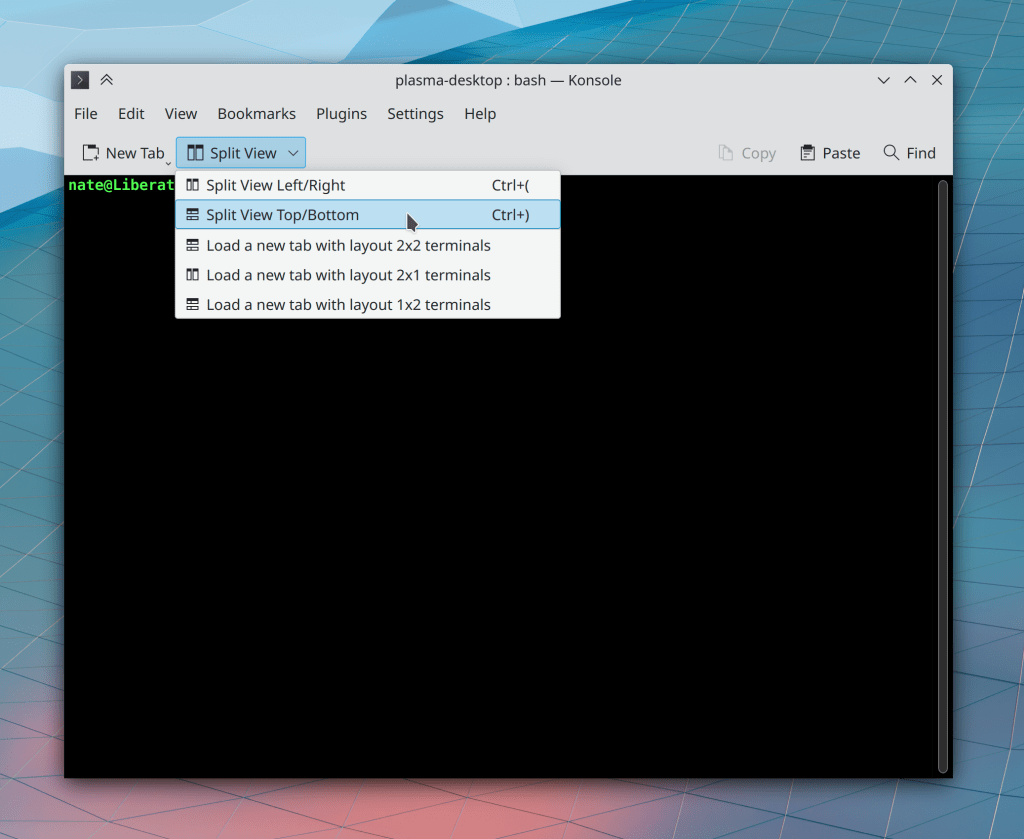The height and width of the screenshot is (839, 1024).
Task: Click the terminal vertical scrollbar
Action: coord(942,475)
